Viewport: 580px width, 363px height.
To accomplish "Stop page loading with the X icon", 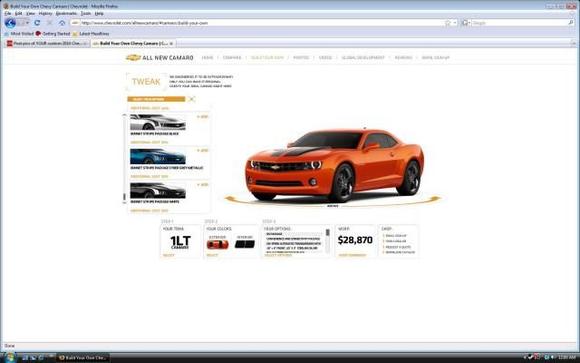I will point(50,23).
